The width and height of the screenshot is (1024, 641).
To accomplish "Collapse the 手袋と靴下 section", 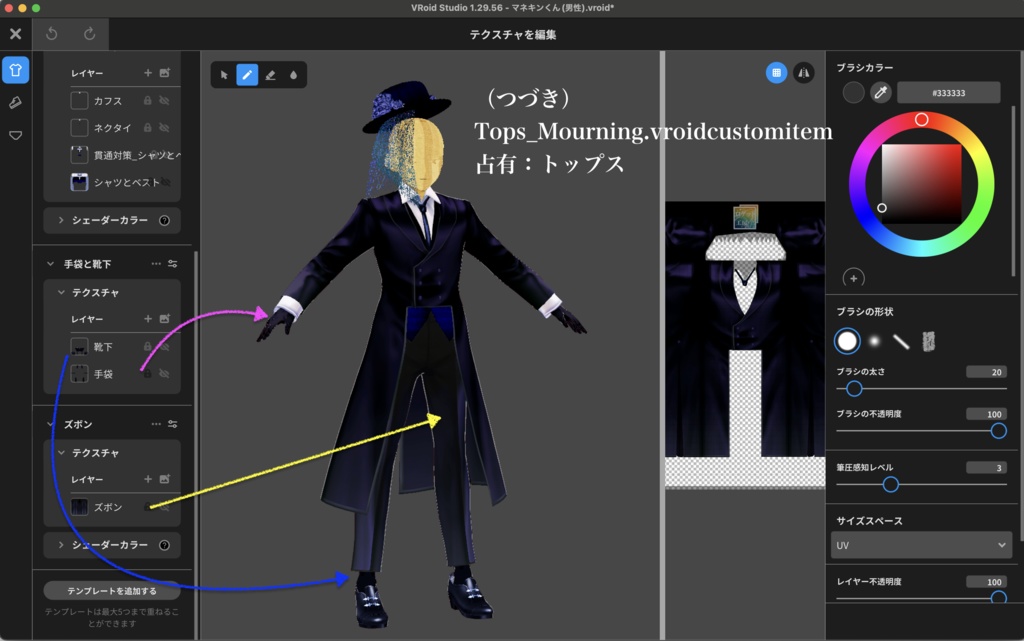I will (x=50, y=264).
